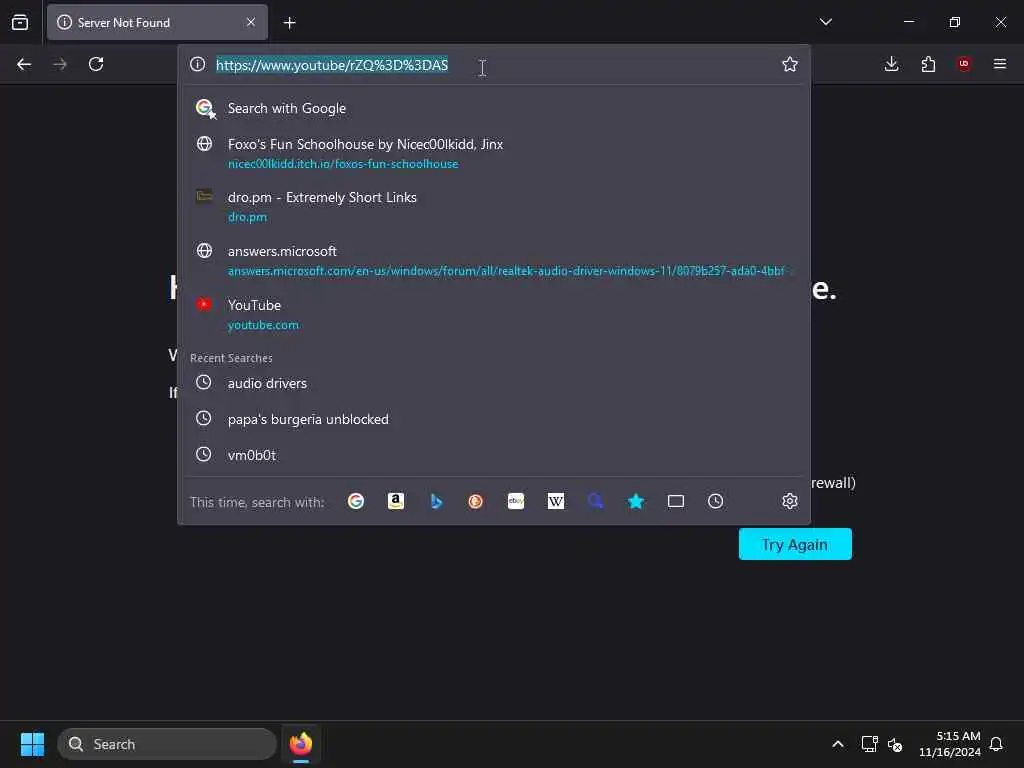Search this time with Wikipedia icon
The height and width of the screenshot is (768, 1024).
tap(556, 502)
